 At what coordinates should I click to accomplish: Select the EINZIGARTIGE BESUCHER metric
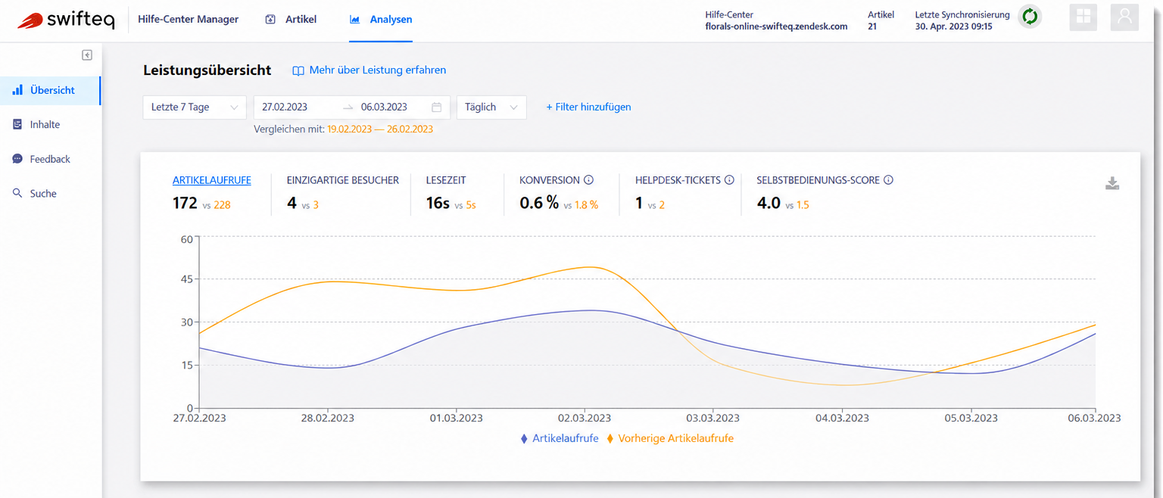point(343,180)
